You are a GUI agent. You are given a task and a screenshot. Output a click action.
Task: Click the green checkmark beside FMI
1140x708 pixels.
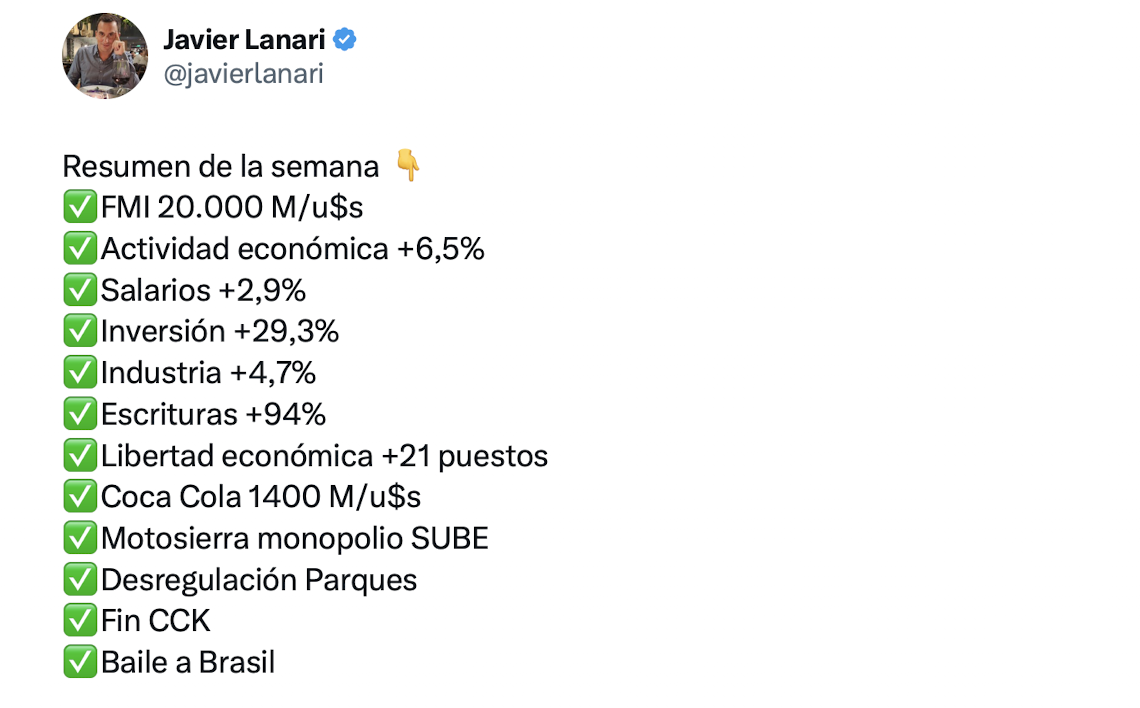point(79,207)
